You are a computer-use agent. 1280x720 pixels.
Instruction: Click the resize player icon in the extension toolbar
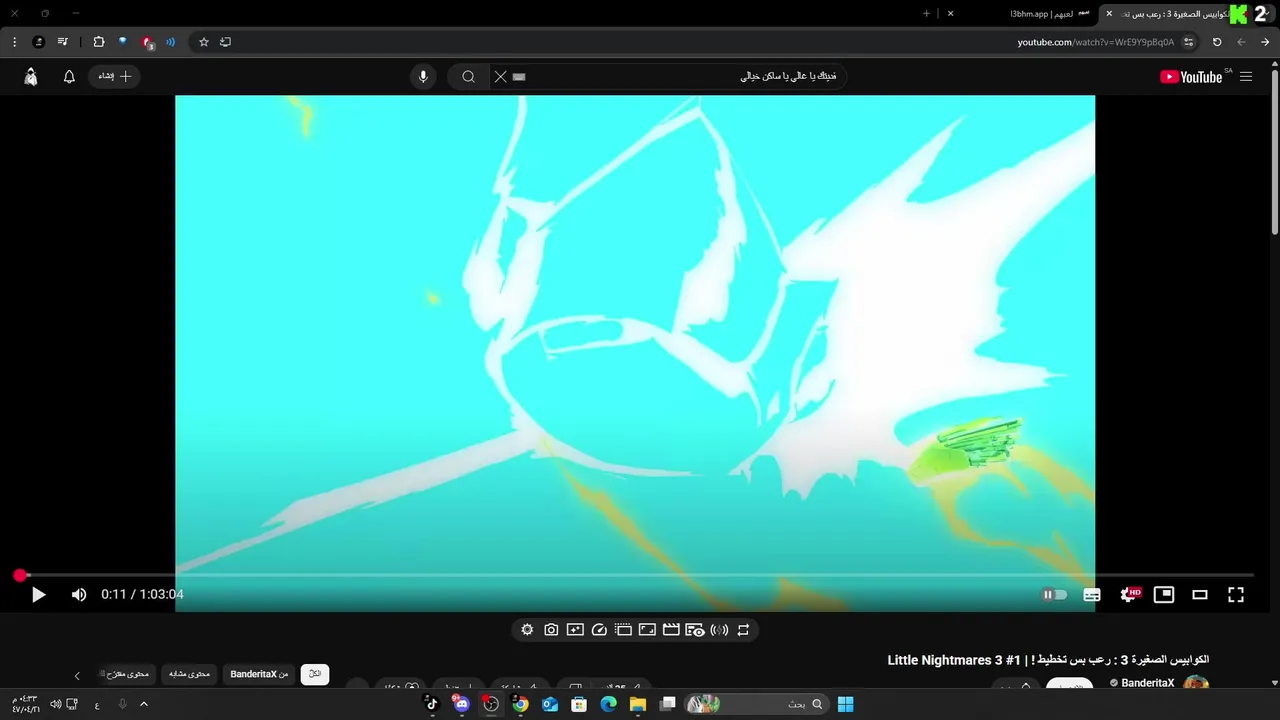pos(647,630)
